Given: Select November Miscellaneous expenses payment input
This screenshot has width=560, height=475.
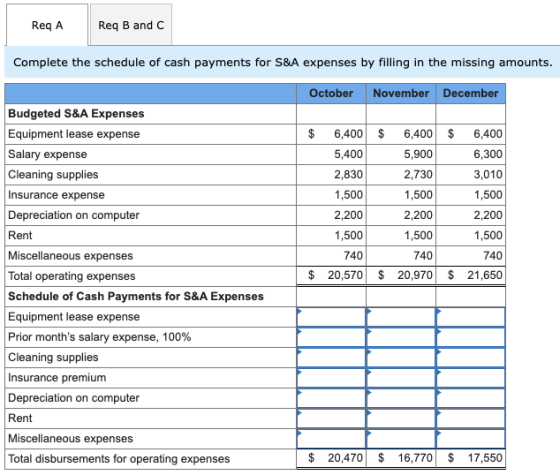Looking at the screenshot, I should [401, 439].
